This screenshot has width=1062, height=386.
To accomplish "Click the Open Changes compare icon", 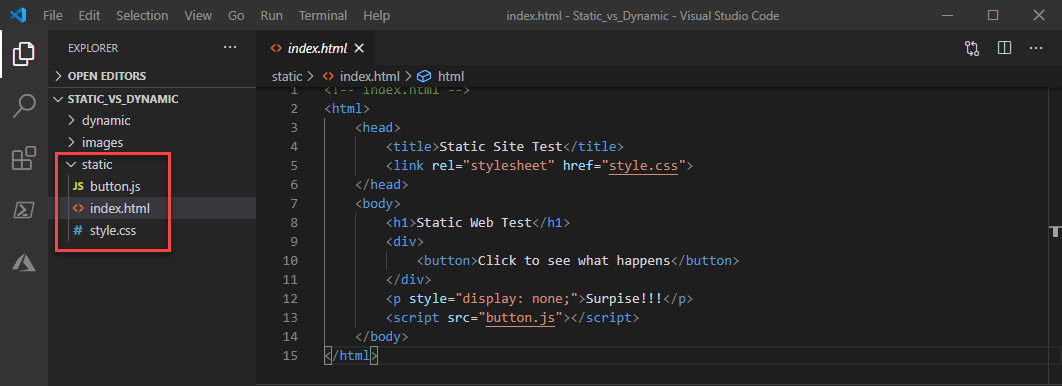I will click(972, 48).
